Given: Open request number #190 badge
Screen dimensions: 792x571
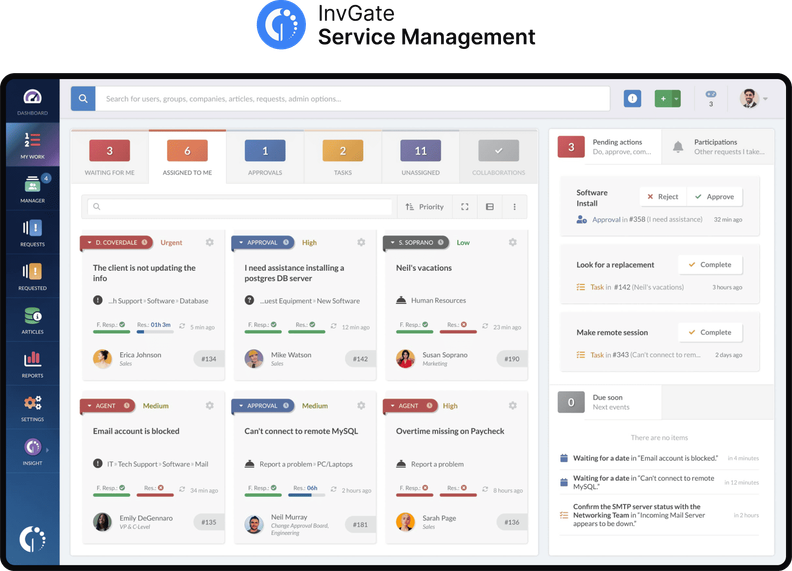Looking at the screenshot, I should coord(512,359).
